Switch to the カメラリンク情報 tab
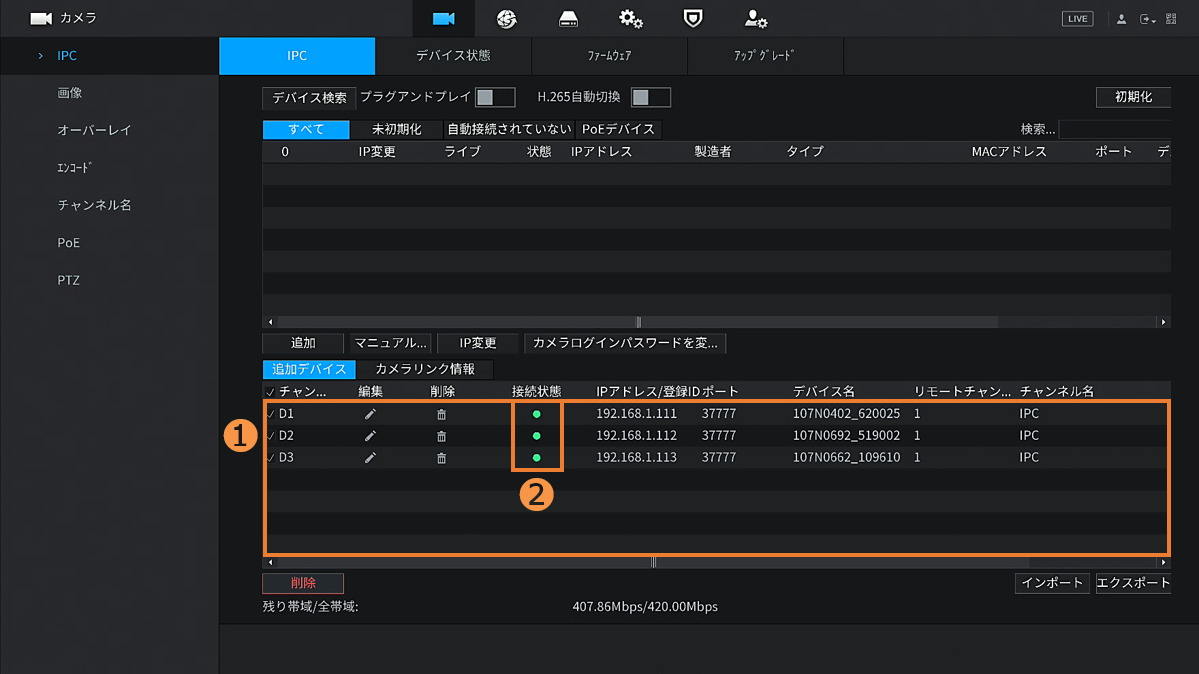This screenshot has width=1199, height=674. point(425,369)
